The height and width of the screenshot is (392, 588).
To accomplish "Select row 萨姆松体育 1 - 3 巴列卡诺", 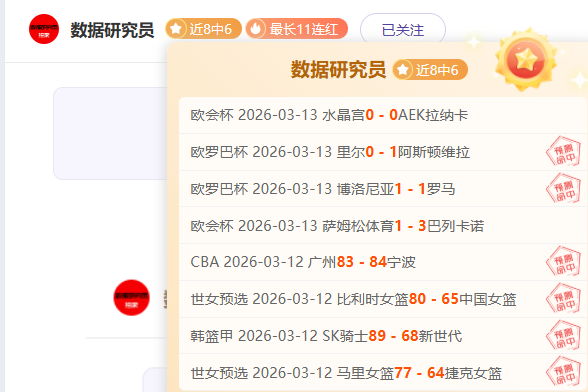I will point(382,225).
